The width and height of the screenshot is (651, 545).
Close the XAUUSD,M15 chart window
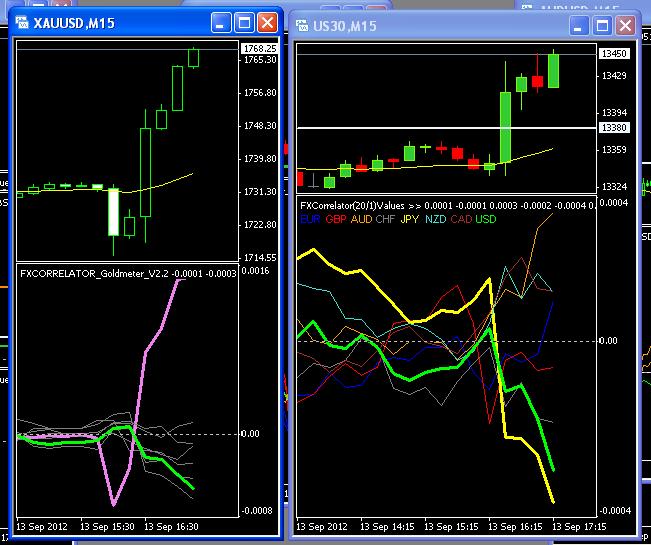pos(267,22)
